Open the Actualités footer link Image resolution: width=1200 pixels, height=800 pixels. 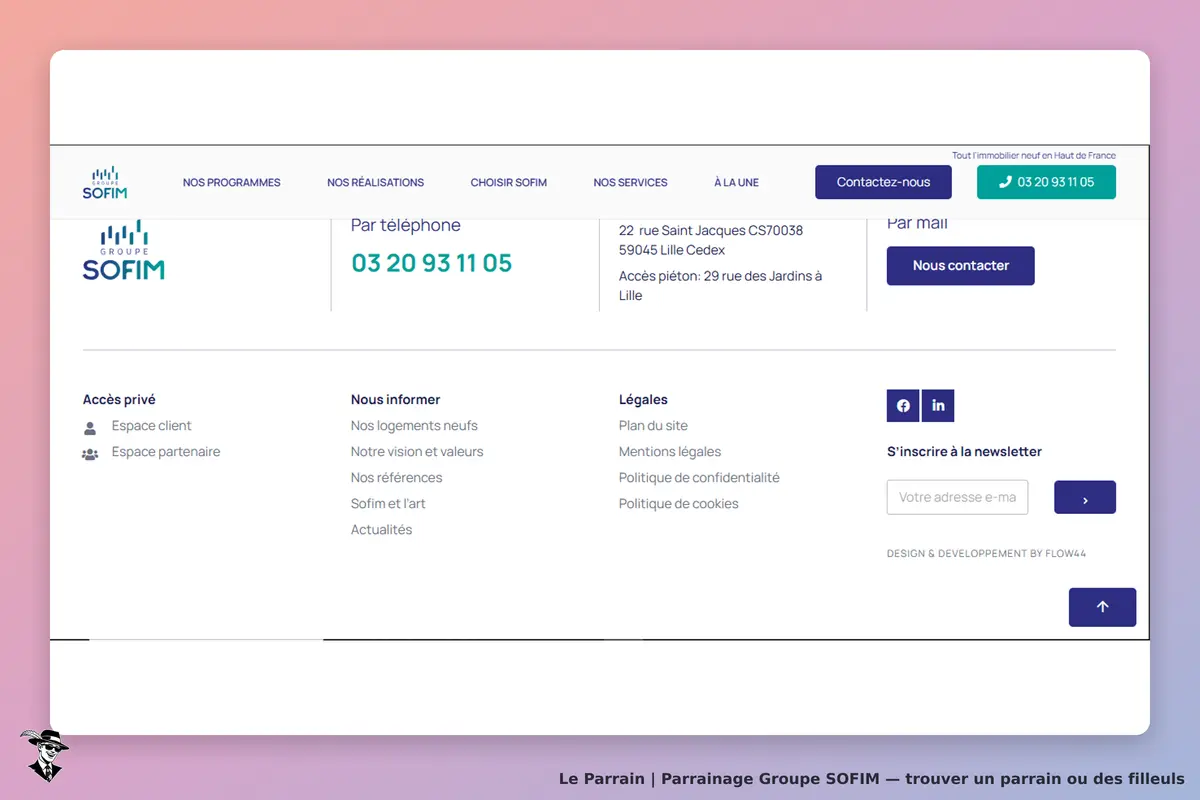pyautogui.click(x=382, y=530)
